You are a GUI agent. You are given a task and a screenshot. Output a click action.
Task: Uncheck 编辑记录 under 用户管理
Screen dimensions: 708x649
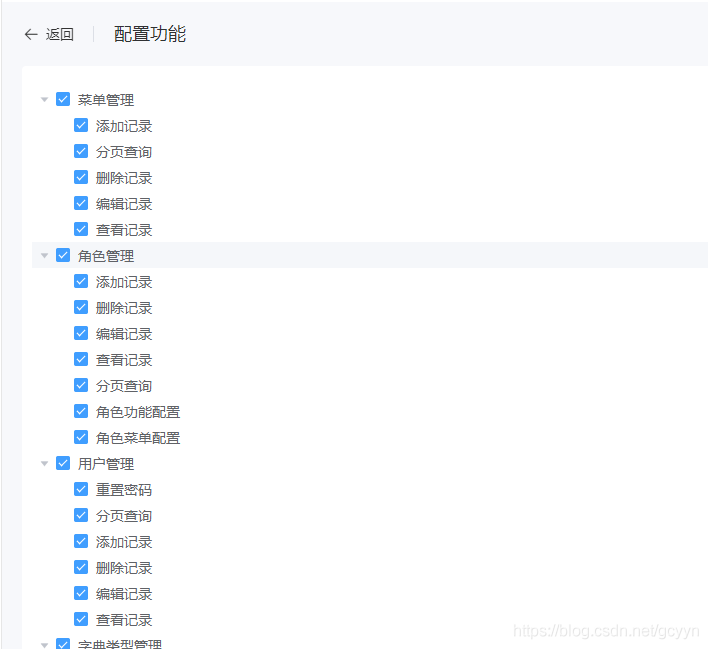[x=81, y=593]
